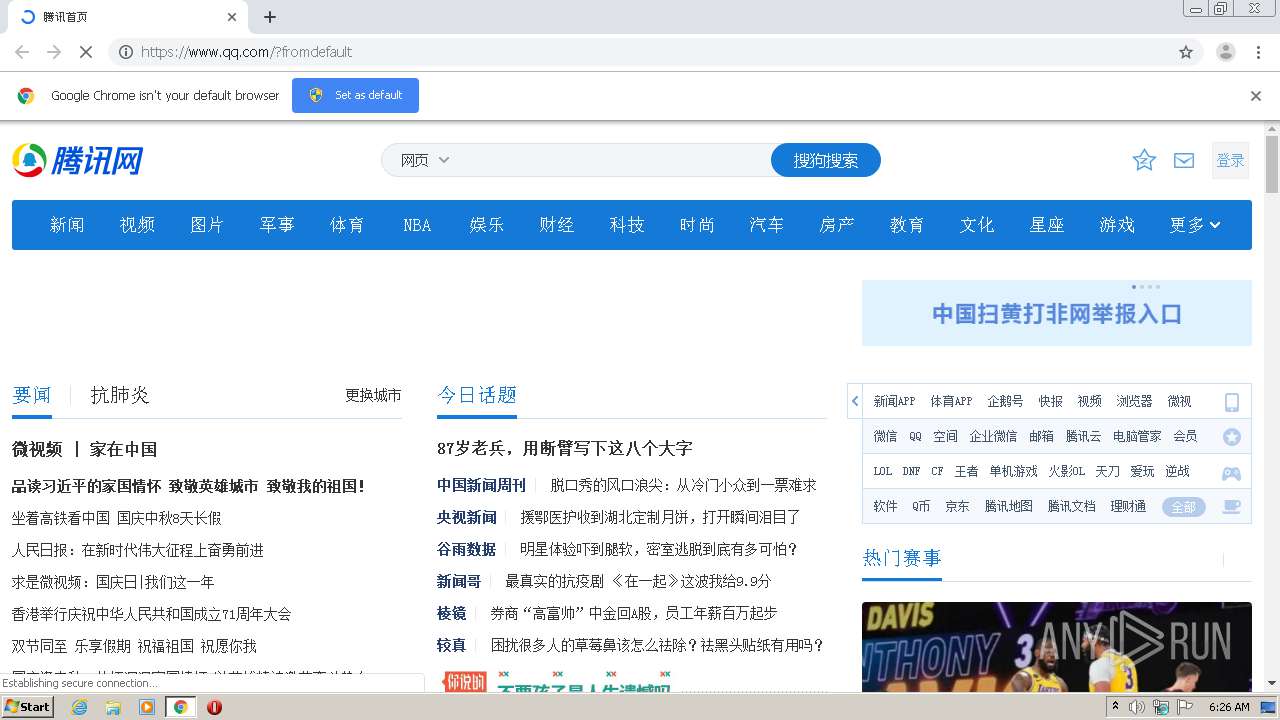1280x720 pixels.
Task: Click the 登录 login button
Action: tap(1230, 160)
